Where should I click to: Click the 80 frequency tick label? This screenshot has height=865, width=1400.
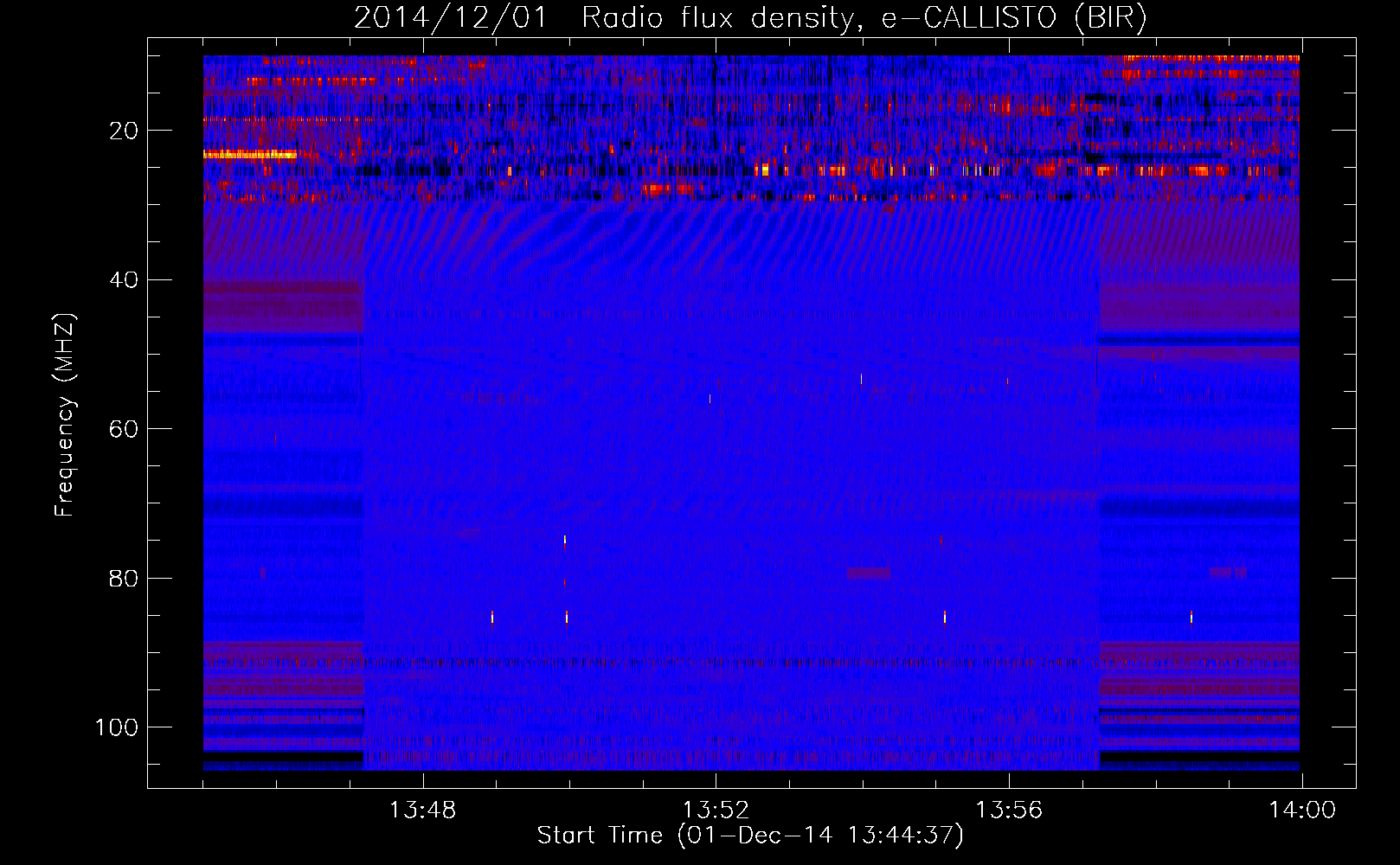124,578
